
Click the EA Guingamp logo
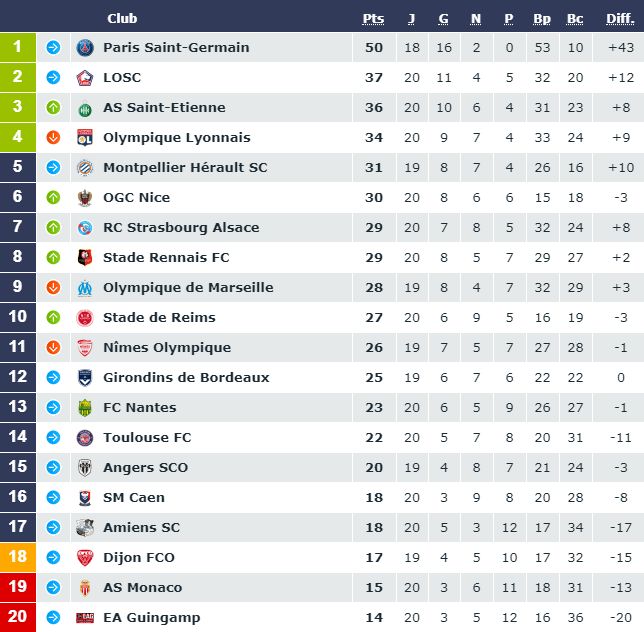point(85,618)
